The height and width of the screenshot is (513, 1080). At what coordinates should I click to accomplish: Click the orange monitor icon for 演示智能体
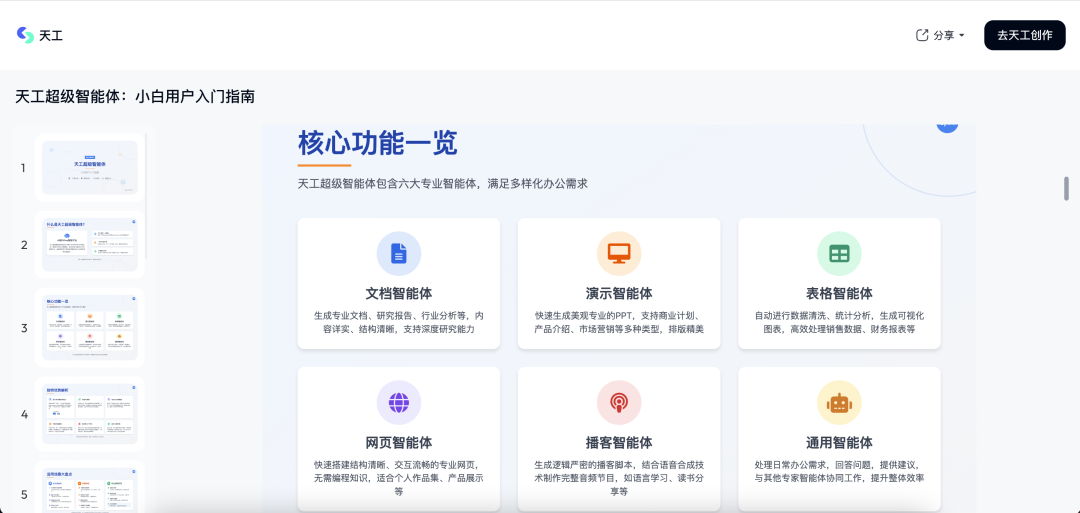[x=619, y=253]
